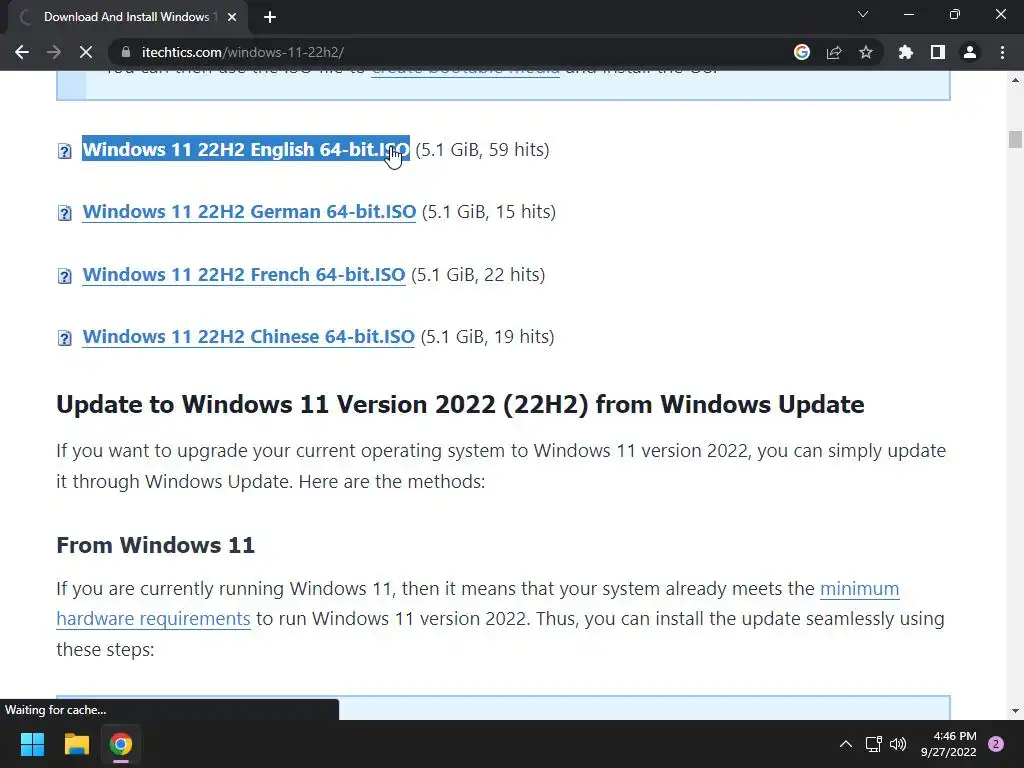Open the Chrome profile menu
This screenshot has height=768, width=1024.
tap(970, 52)
